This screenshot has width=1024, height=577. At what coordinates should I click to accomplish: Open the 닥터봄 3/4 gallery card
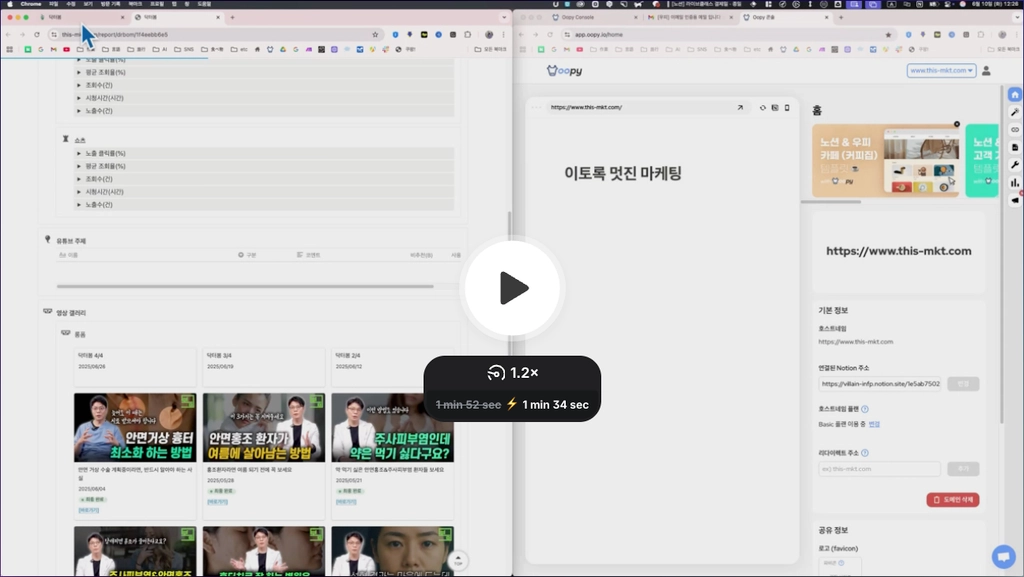[x=263, y=367]
